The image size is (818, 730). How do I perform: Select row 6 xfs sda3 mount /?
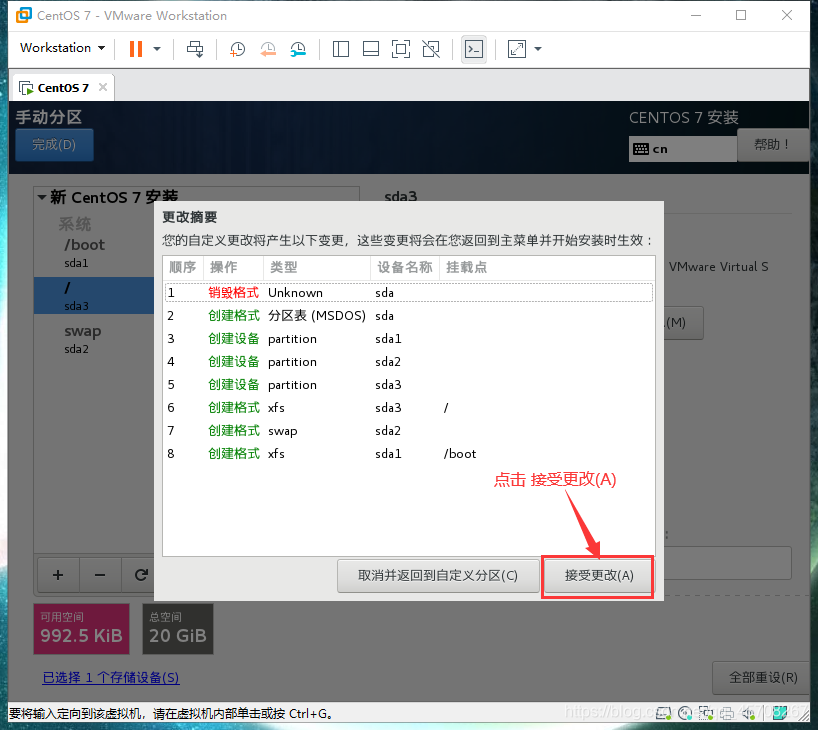(409, 407)
